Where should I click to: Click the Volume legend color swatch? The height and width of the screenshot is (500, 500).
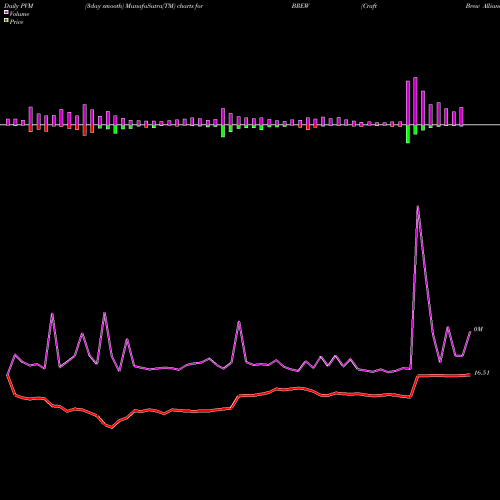pos(6,12)
